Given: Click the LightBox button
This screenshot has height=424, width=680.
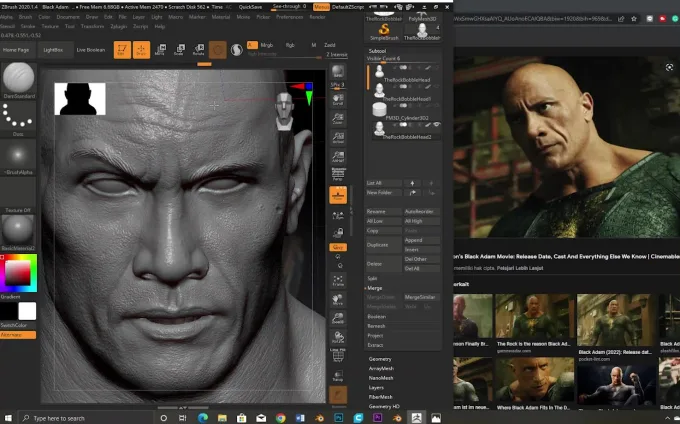Looking at the screenshot, I should click(53, 50).
